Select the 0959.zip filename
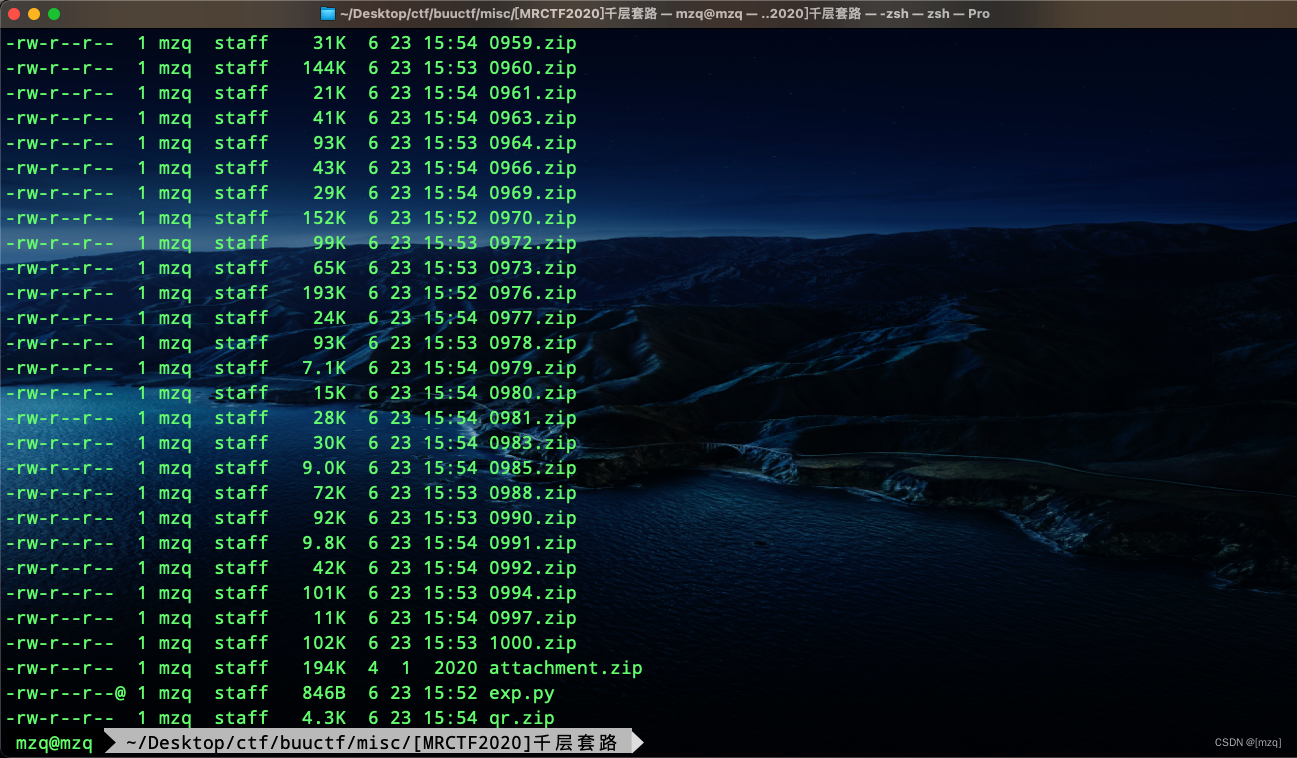 point(532,43)
